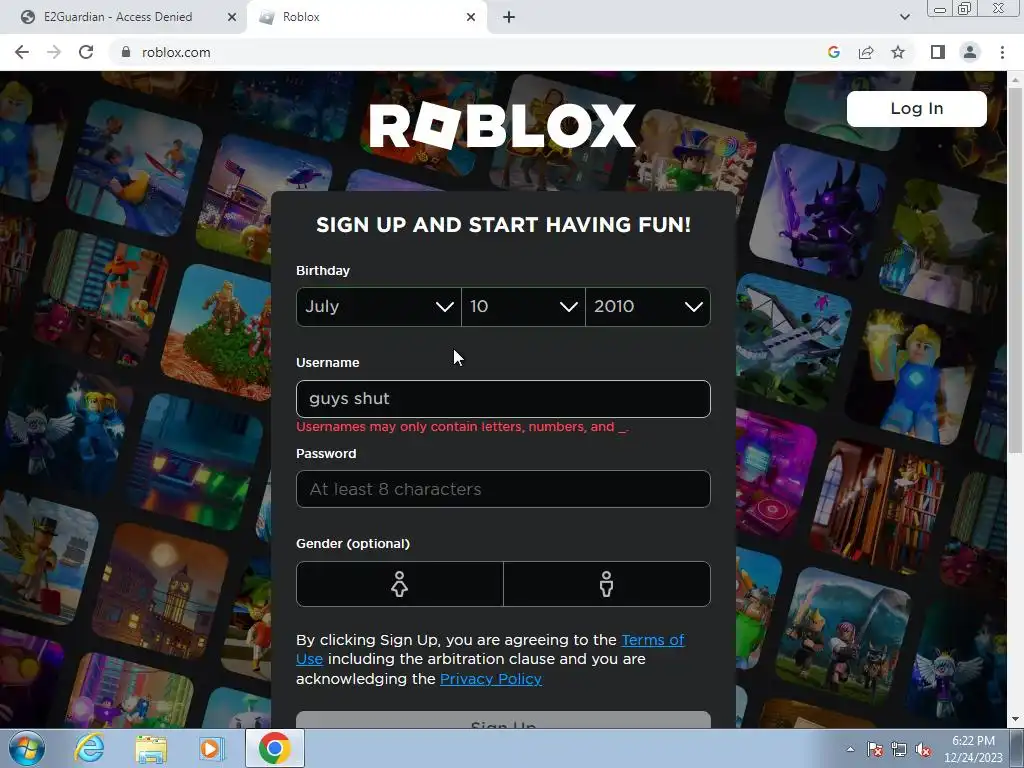
Task: Open Windows Media Player from taskbar
Action: [x=212, y=748]
